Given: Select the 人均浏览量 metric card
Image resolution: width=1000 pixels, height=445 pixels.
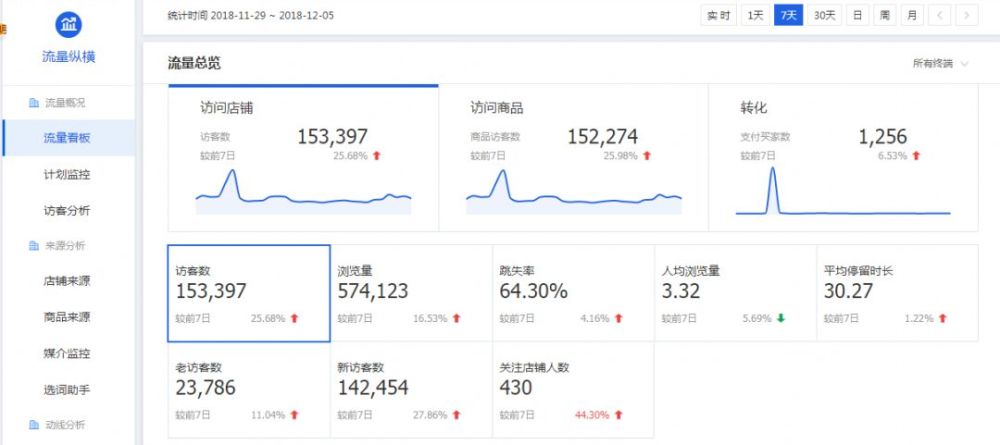Looking at the screenshot, I should 735,293.
